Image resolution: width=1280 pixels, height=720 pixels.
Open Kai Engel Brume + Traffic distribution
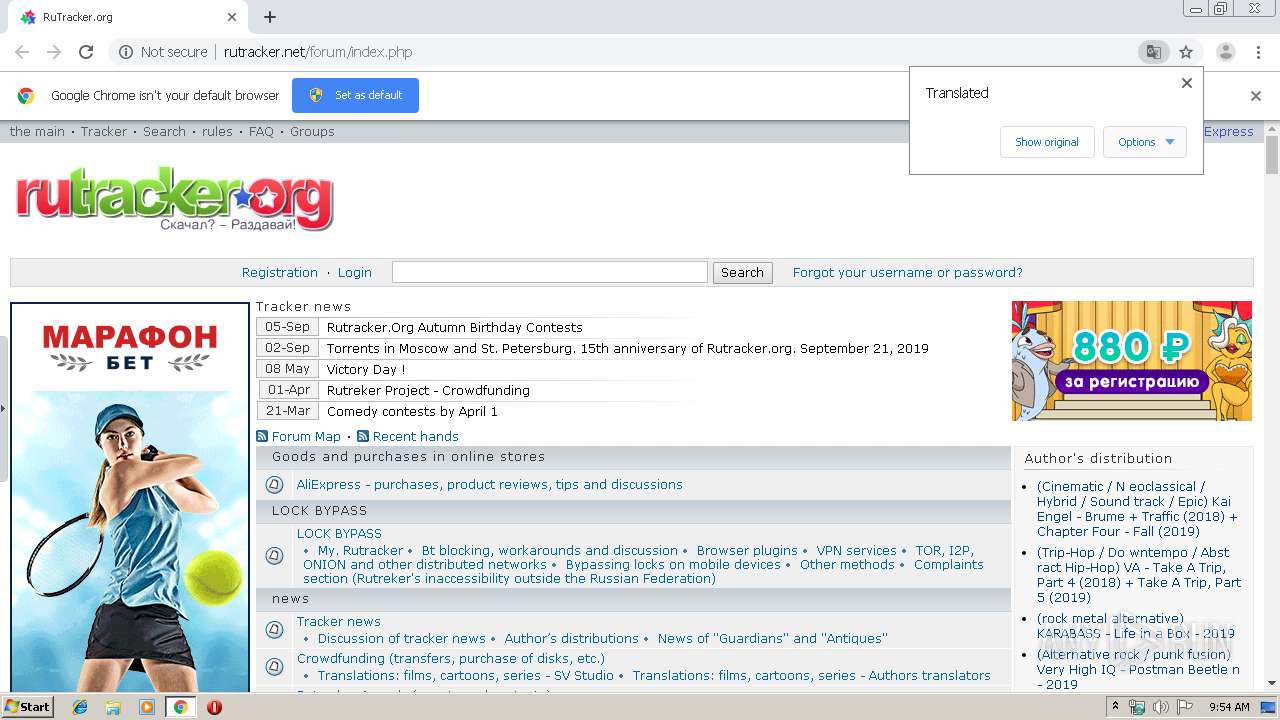[1137, 509]
